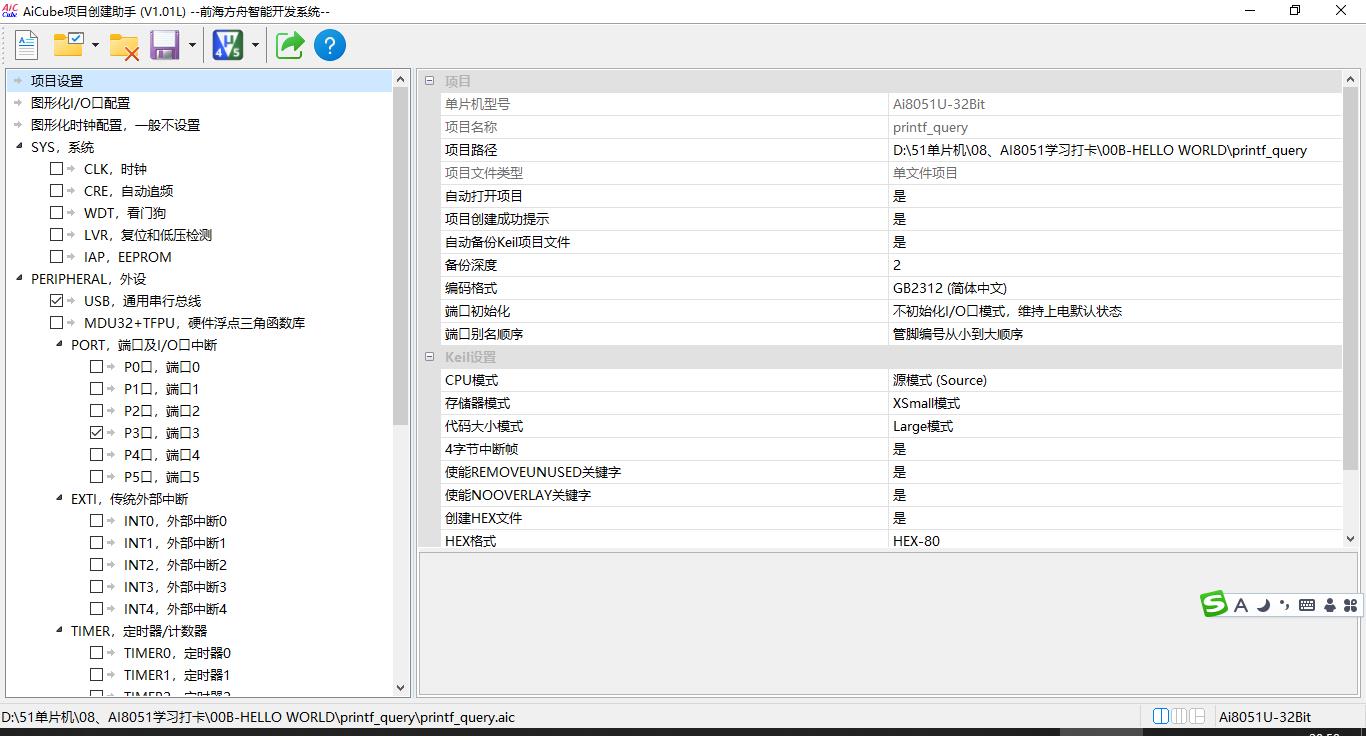Check the P0口 端口0 checkbox

click(x=96, y=366)
